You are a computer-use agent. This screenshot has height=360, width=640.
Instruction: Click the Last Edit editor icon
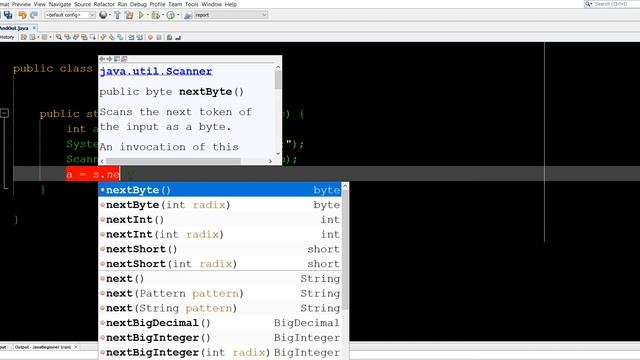coord(23,37)
